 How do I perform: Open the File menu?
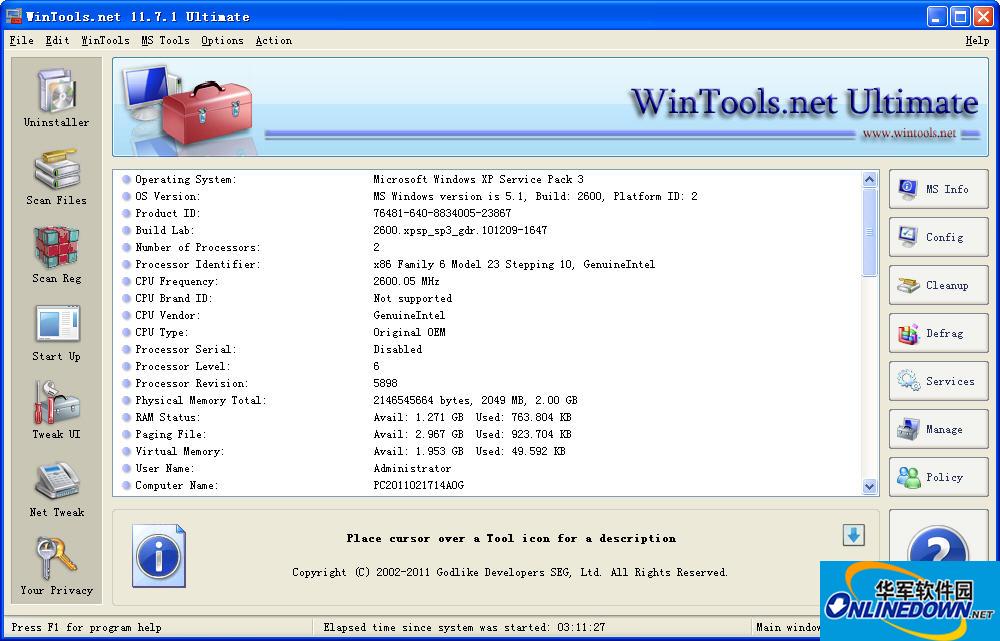pos(21,41)
